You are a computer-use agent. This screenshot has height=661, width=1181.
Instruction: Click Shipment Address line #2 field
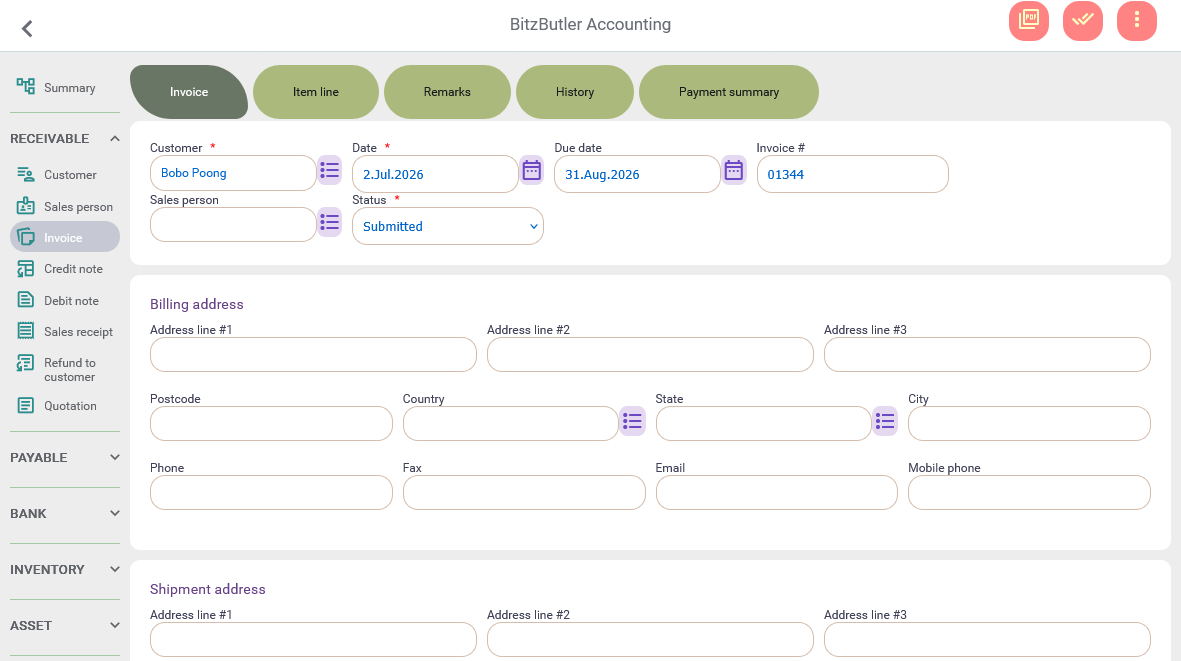[x=650, y=639]
